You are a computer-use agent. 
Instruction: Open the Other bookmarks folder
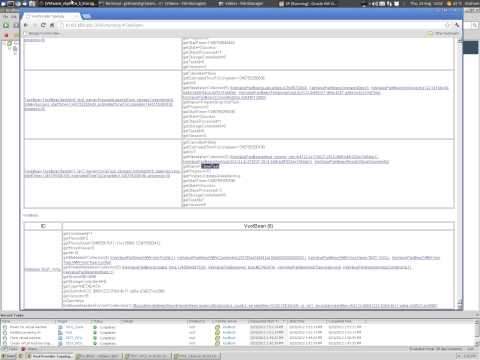tap(443, 33)
